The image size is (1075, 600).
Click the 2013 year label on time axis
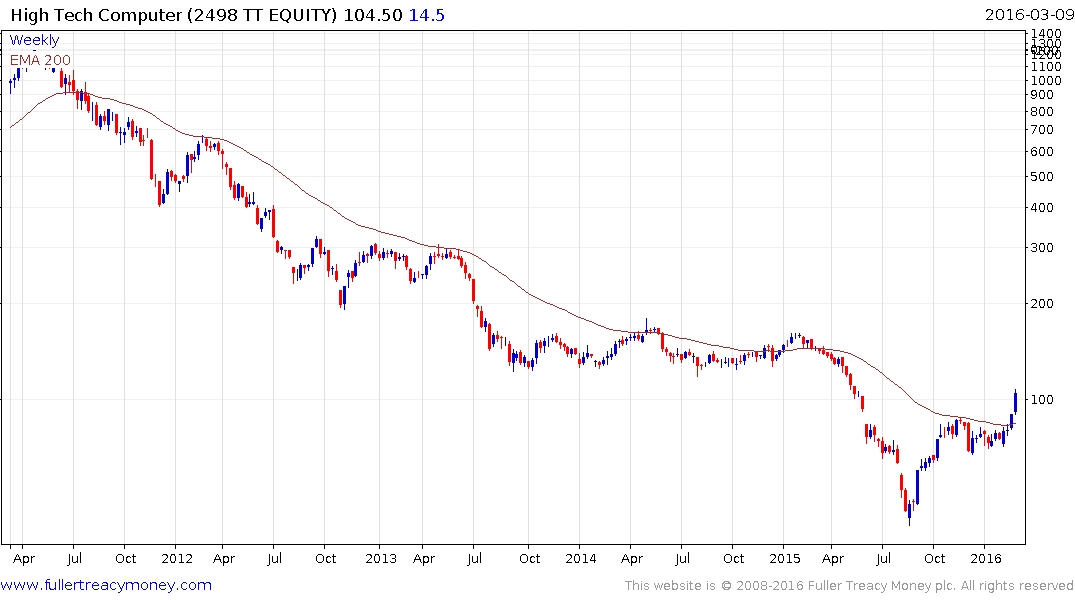pyautogui.click(x=381, y=559)
